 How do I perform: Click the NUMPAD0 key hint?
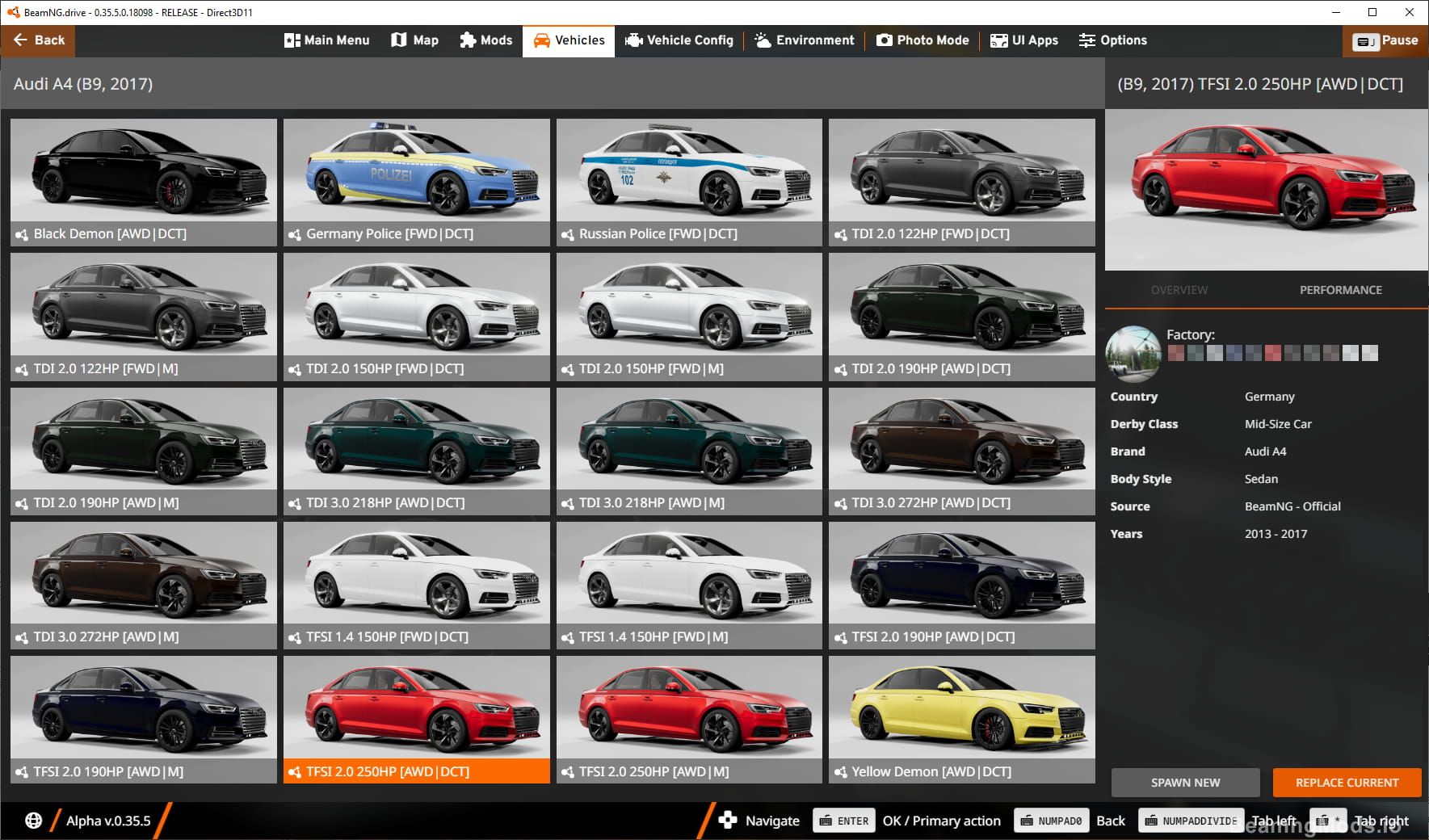click(1051, 821)
